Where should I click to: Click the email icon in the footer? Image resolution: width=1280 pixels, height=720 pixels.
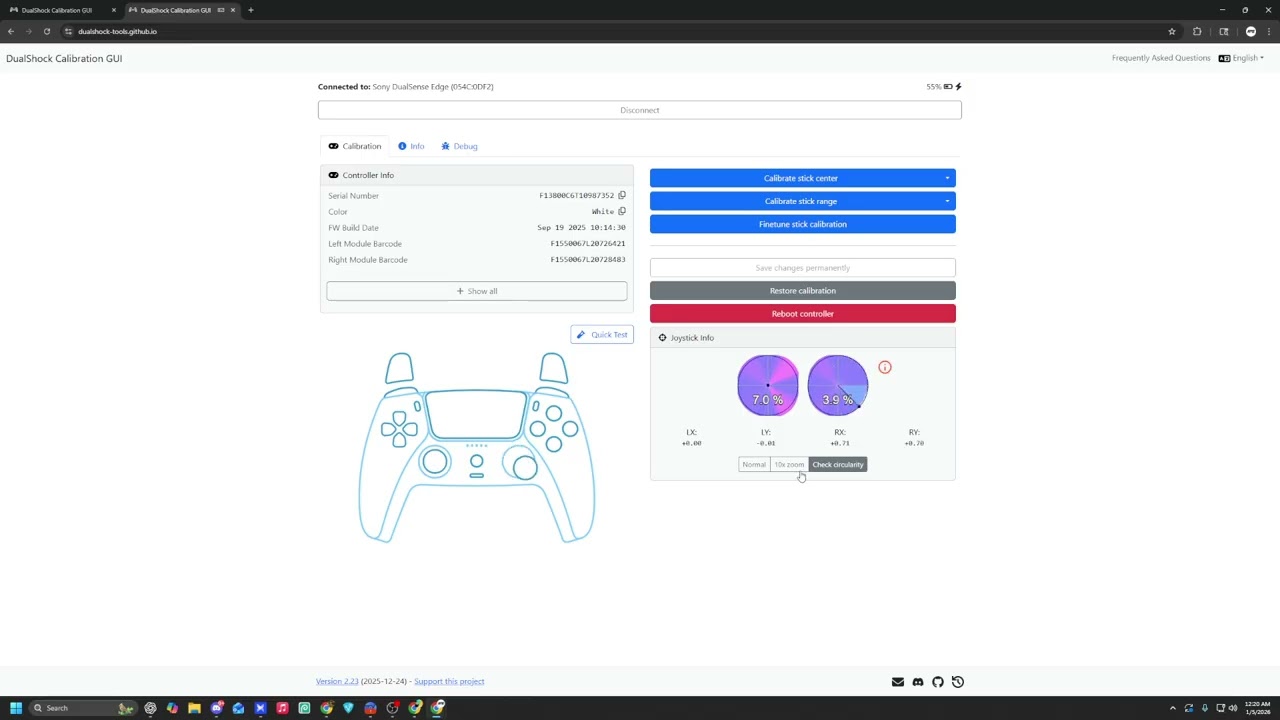click(x=898, y=682)
